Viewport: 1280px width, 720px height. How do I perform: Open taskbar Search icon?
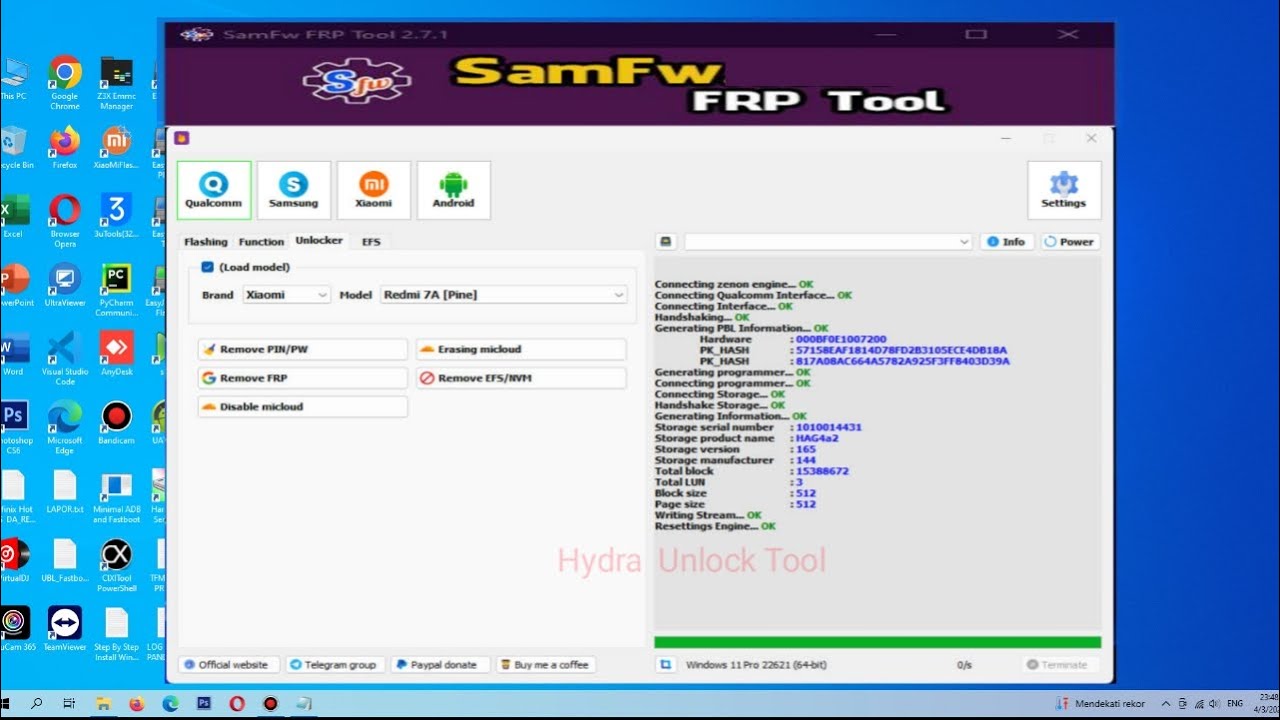(x=37, y=704)
